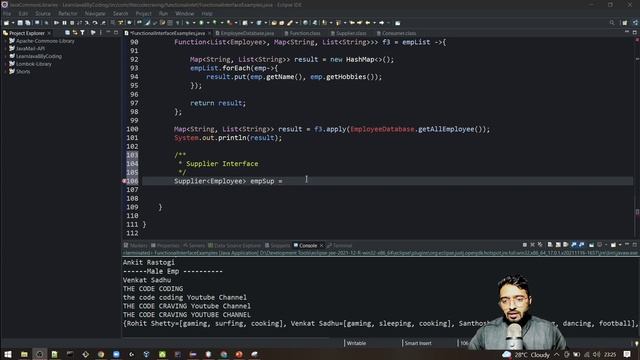
Task: Open File Explorer from the taskbar
Action: (24, 354)
